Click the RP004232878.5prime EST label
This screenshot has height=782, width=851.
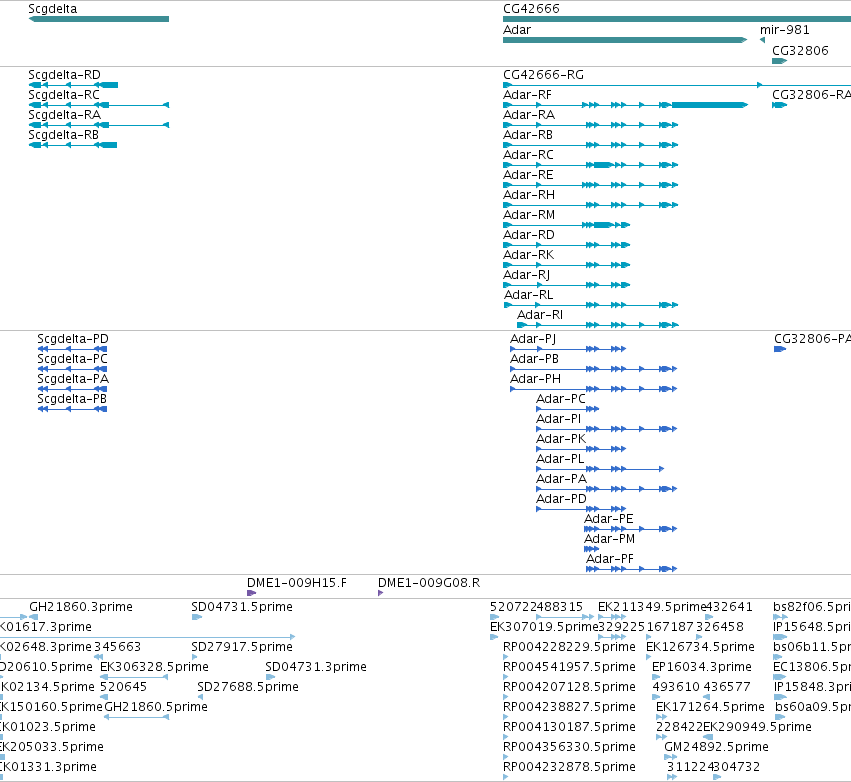tap(569, 767)
